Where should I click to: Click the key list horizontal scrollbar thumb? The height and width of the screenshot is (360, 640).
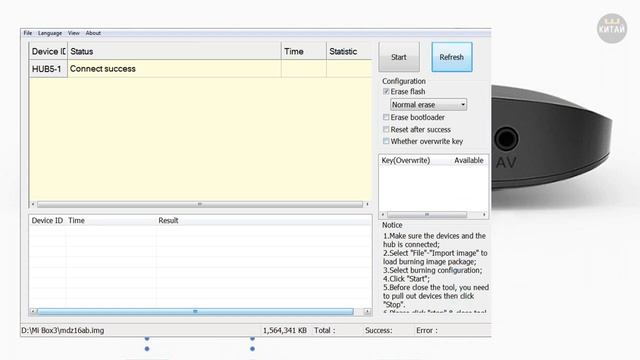tap(427, 214)
